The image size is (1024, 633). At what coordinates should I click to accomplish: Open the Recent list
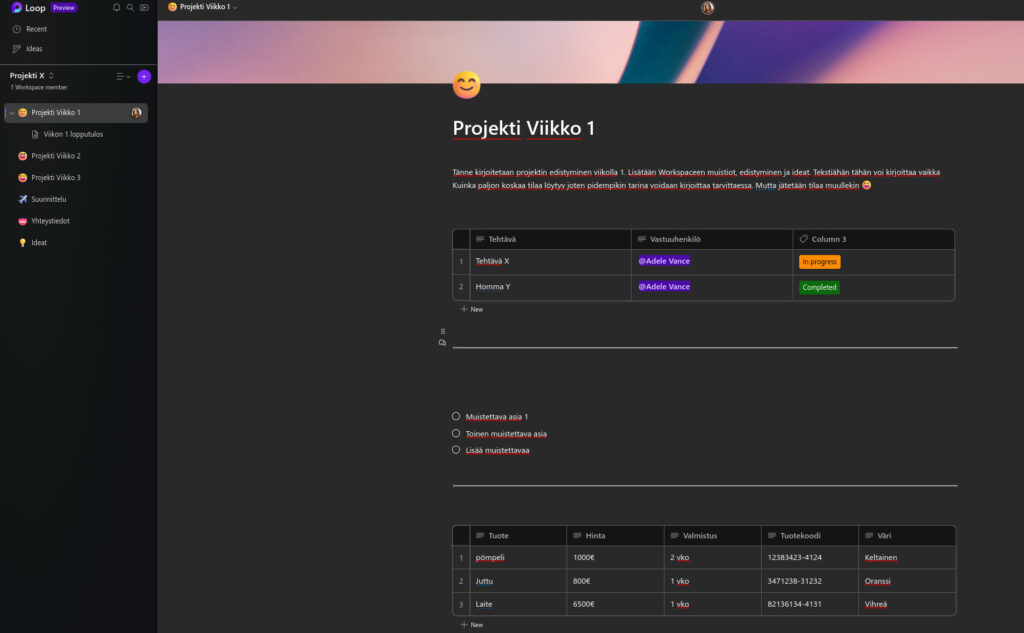click(x=30, y=29)
